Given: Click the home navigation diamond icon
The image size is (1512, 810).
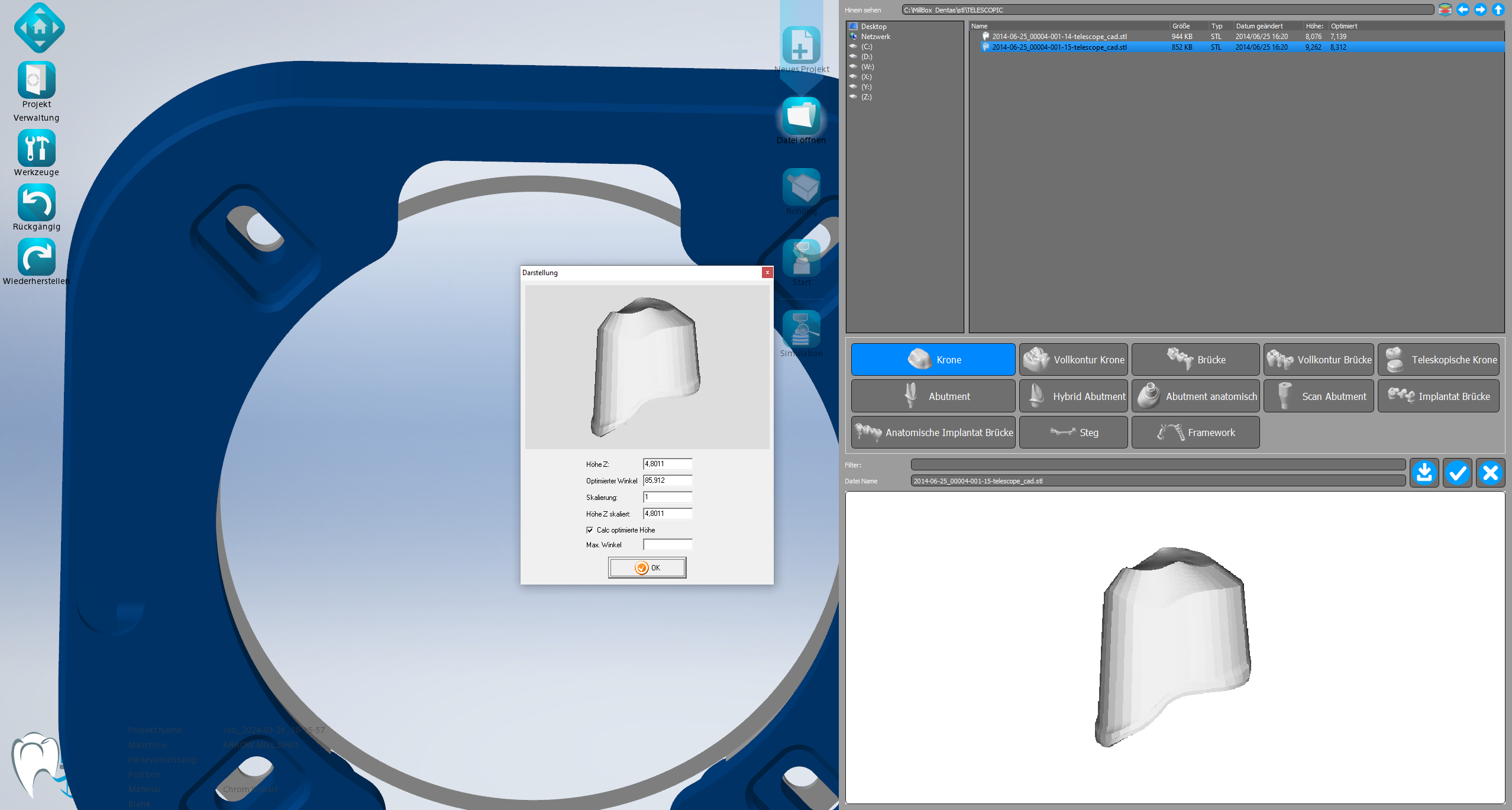Looking at the screenshot, I should [x=39, y=27].
